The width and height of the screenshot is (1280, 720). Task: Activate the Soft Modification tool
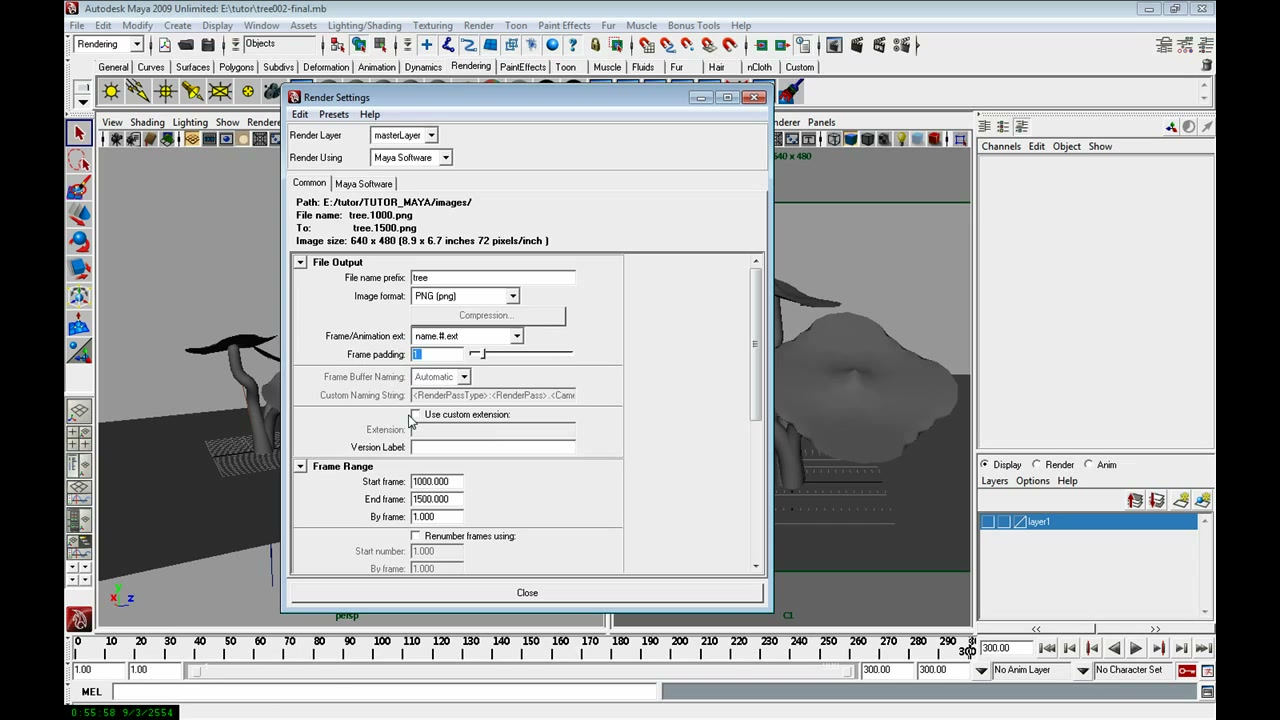(79, 324)
